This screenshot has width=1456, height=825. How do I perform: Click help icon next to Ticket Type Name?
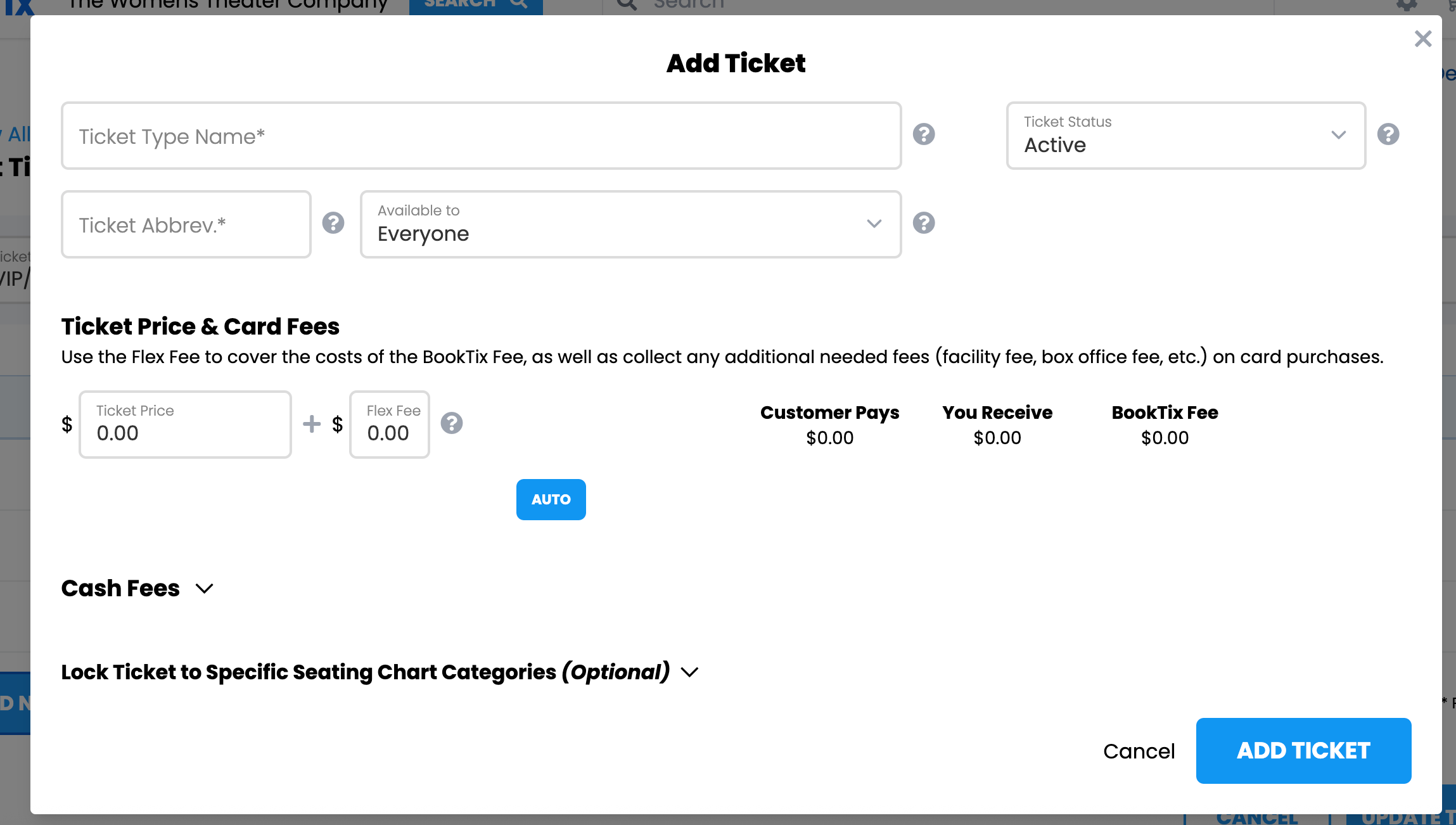pyautogui.click(x=924, y=134)
